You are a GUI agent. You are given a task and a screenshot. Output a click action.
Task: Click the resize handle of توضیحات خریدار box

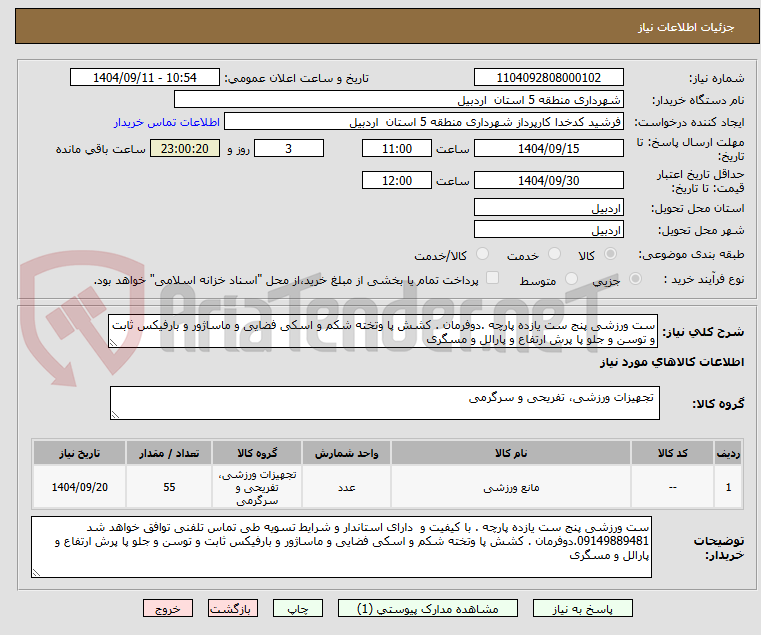36,573
